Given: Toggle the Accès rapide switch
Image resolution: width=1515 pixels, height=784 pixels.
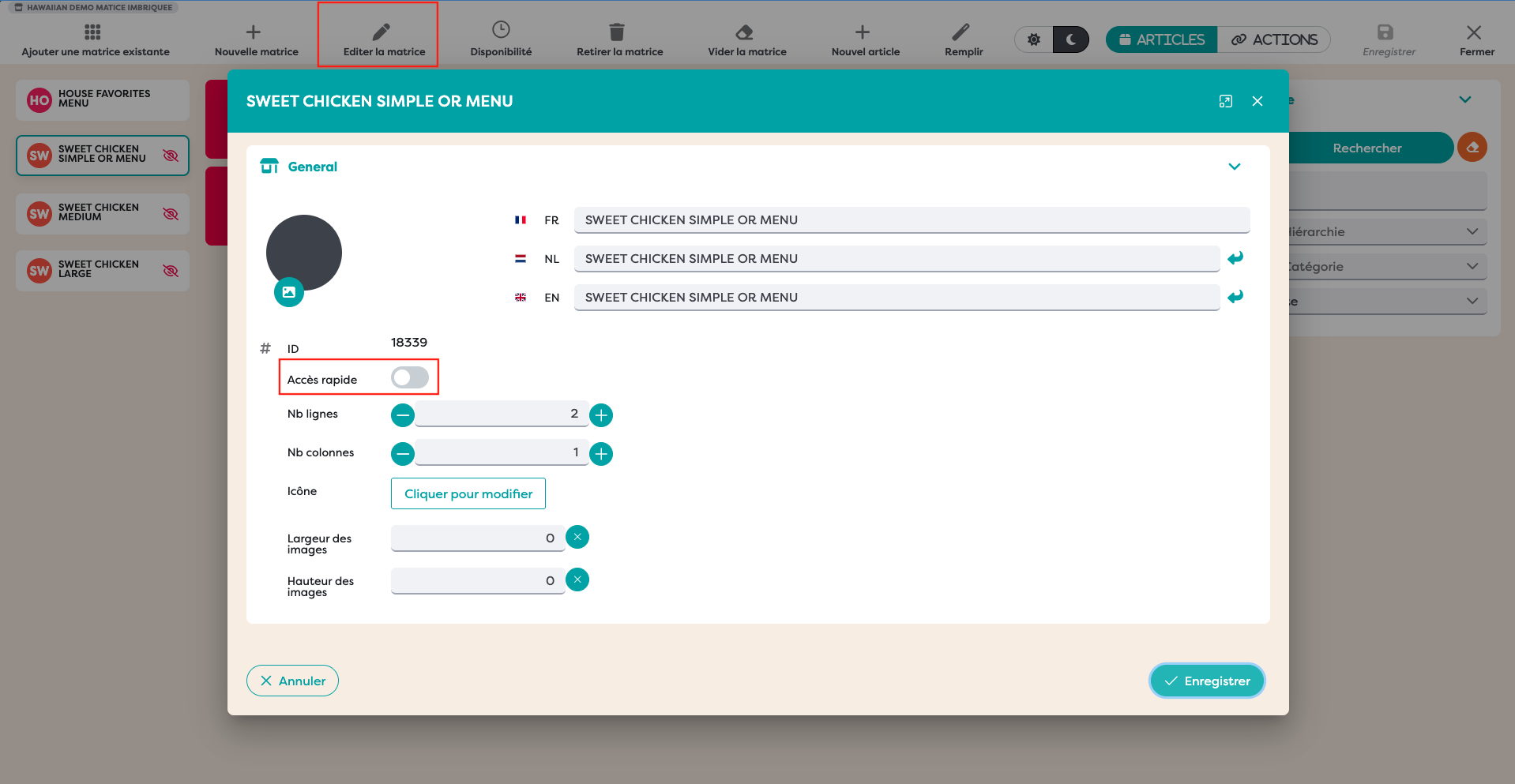Looking at the screenshot, I should (410, 377).
